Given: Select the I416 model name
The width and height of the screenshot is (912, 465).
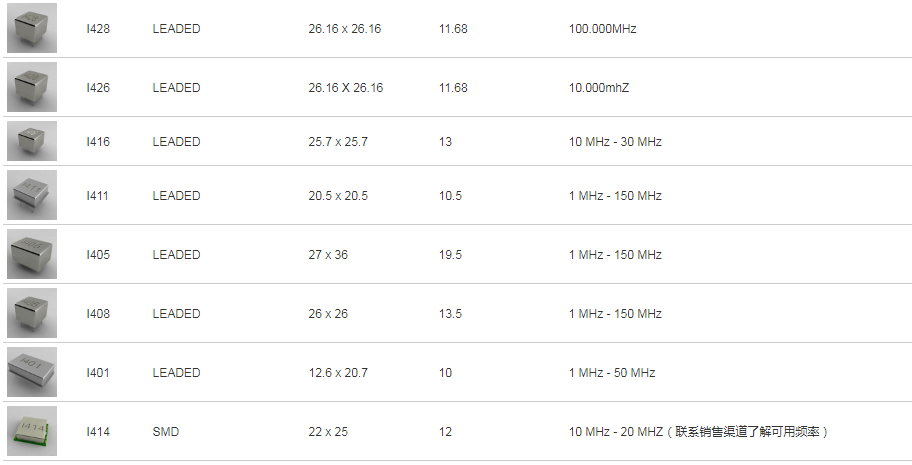Looking at the screenshot, I should pyautogui.click(x=98, y=142).
